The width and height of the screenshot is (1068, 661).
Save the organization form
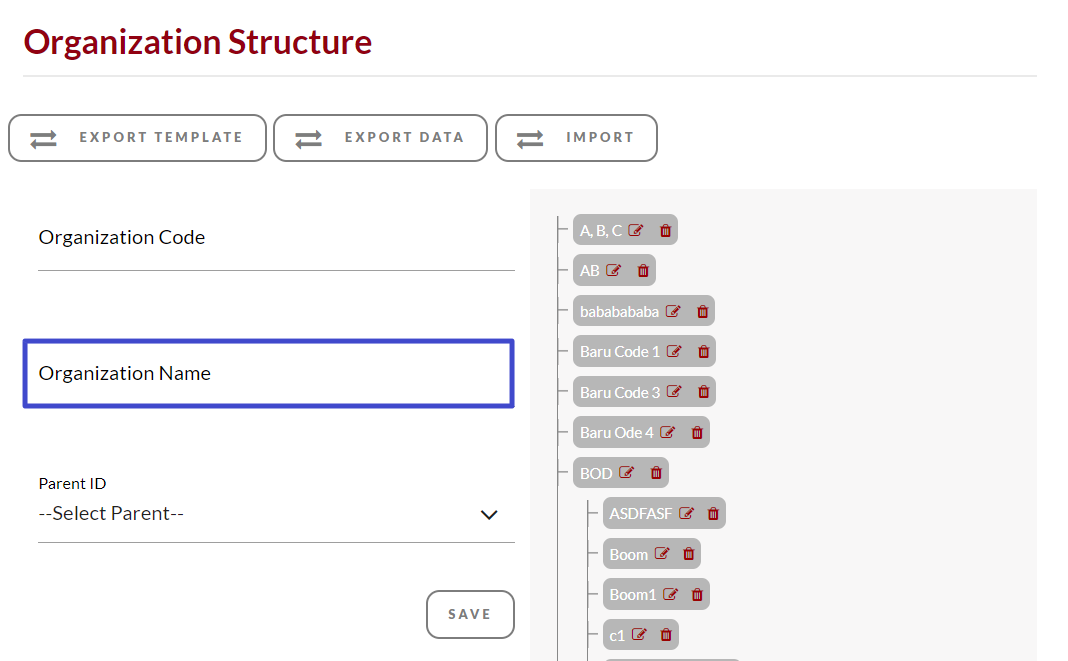[x=470, y=614]
